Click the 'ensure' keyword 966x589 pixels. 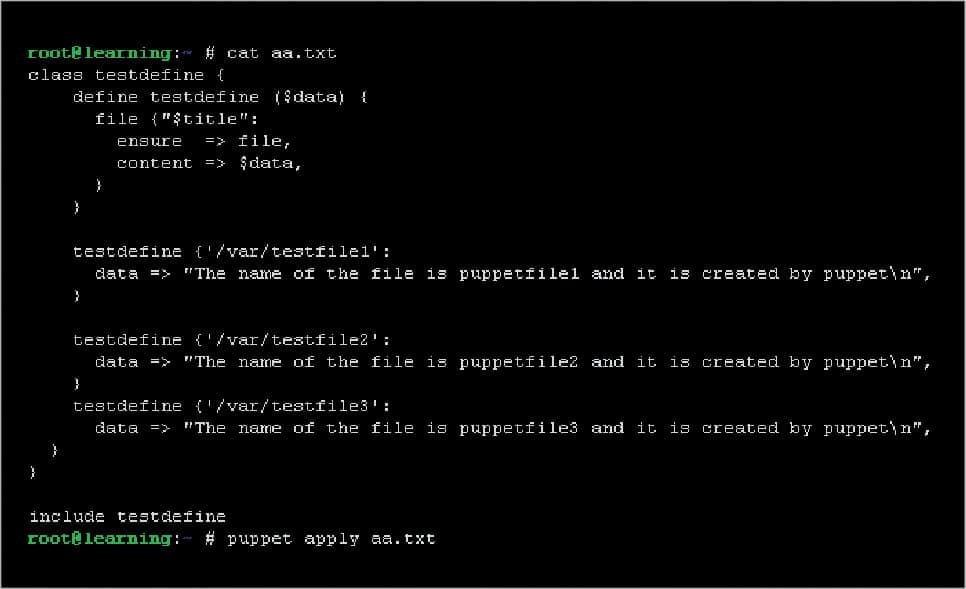click(149, 141)
